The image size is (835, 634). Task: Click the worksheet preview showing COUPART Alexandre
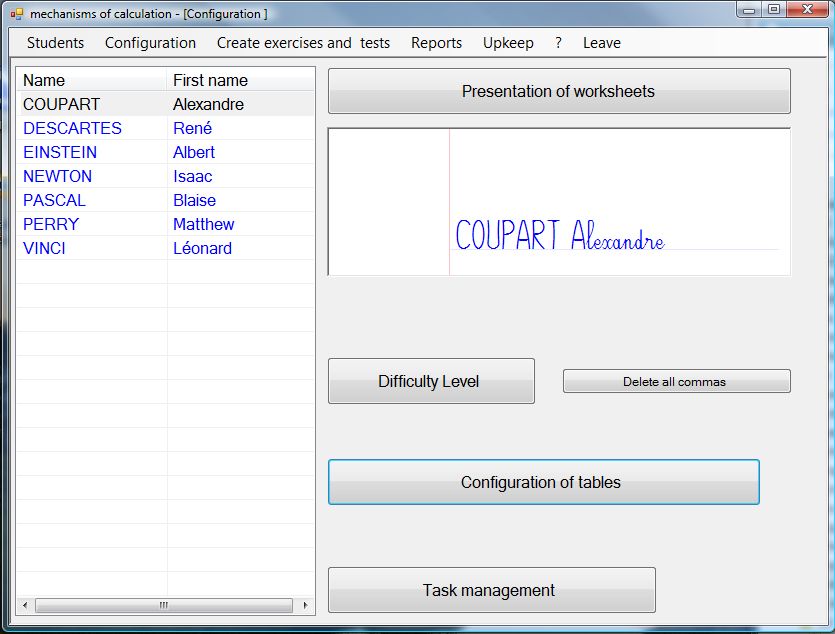(x=559, y=202)
